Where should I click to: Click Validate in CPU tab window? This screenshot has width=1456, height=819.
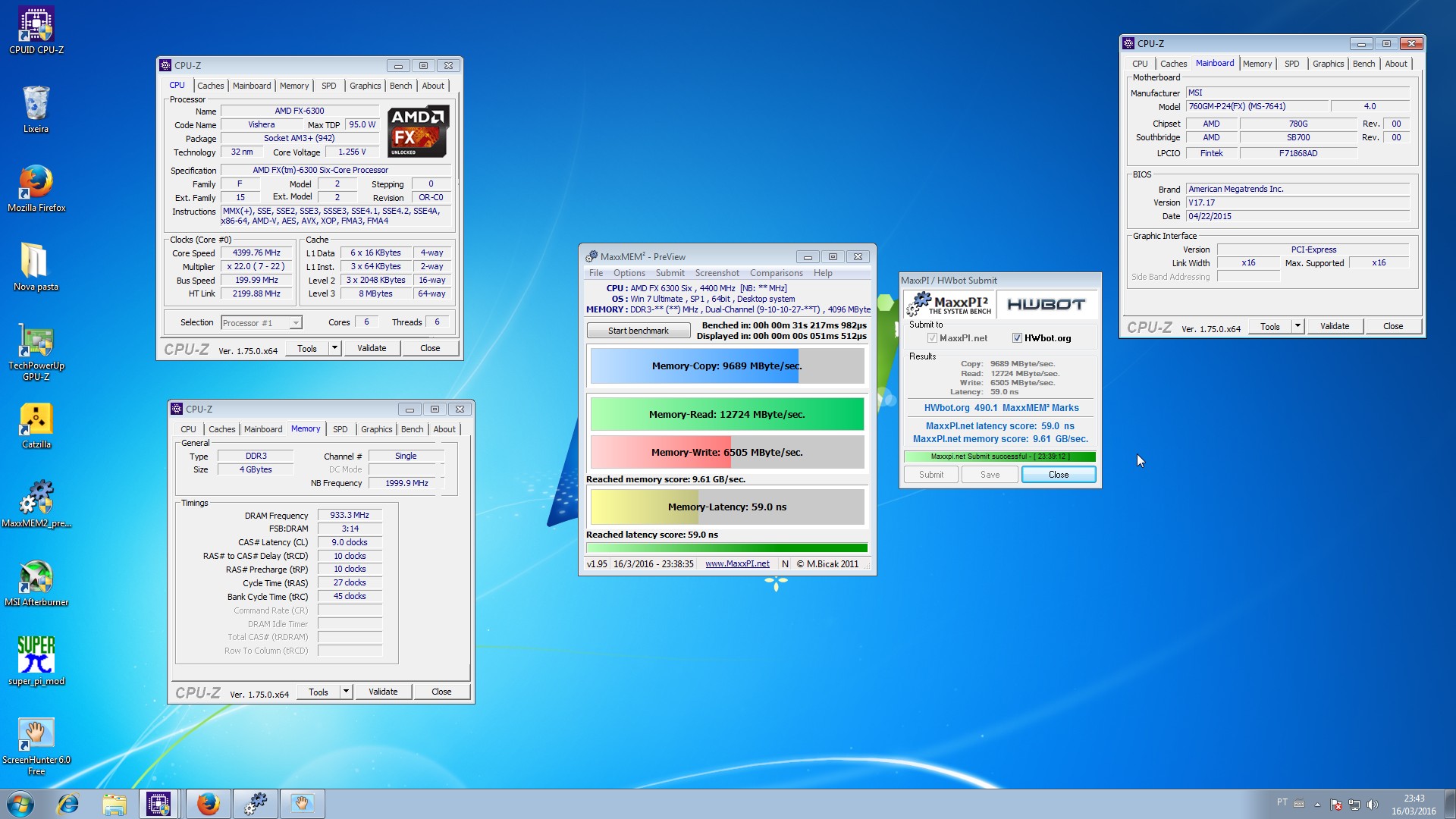[x=372, y=348]
